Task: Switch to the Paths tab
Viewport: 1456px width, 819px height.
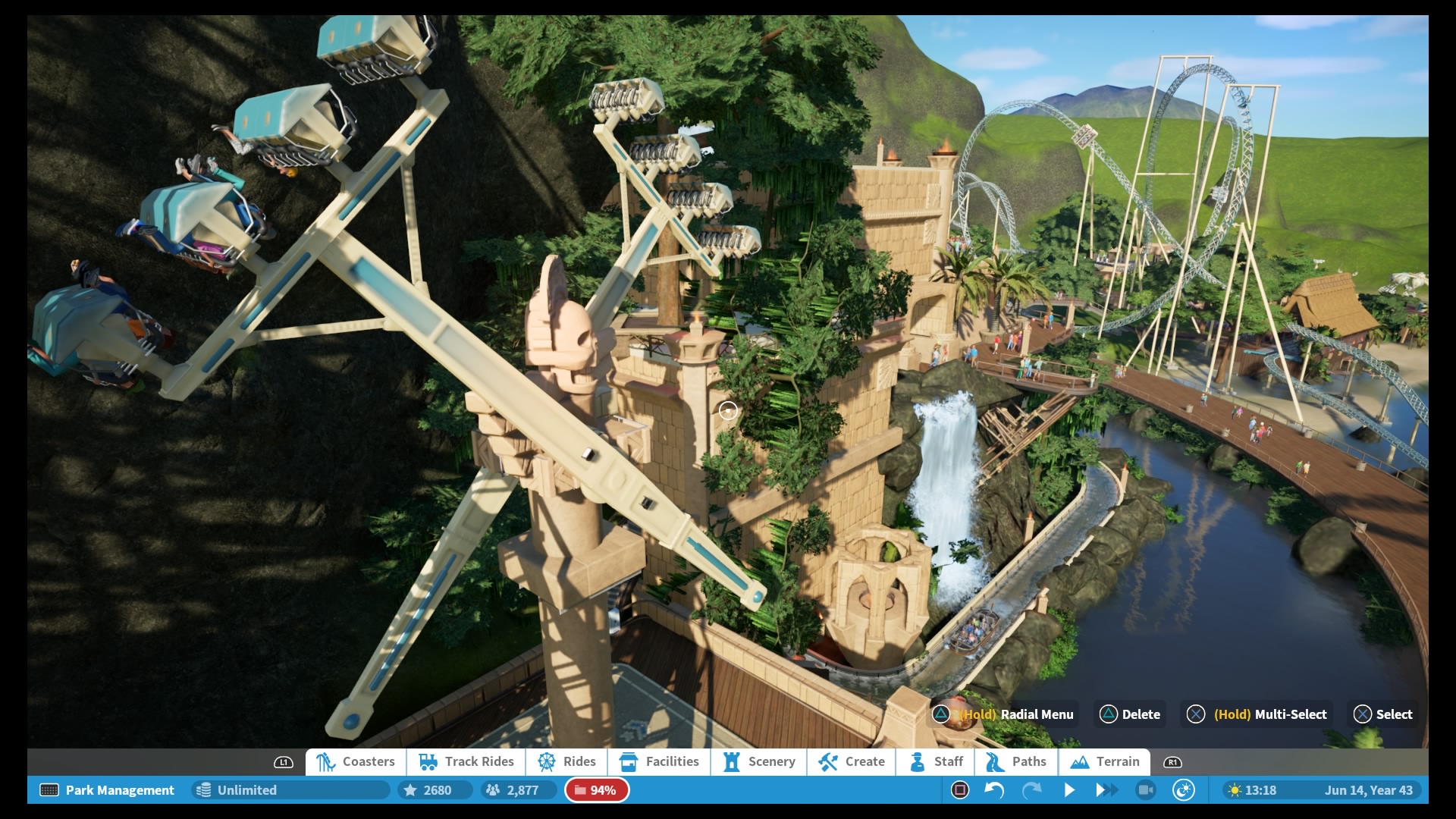Action: pos(1015,761)
